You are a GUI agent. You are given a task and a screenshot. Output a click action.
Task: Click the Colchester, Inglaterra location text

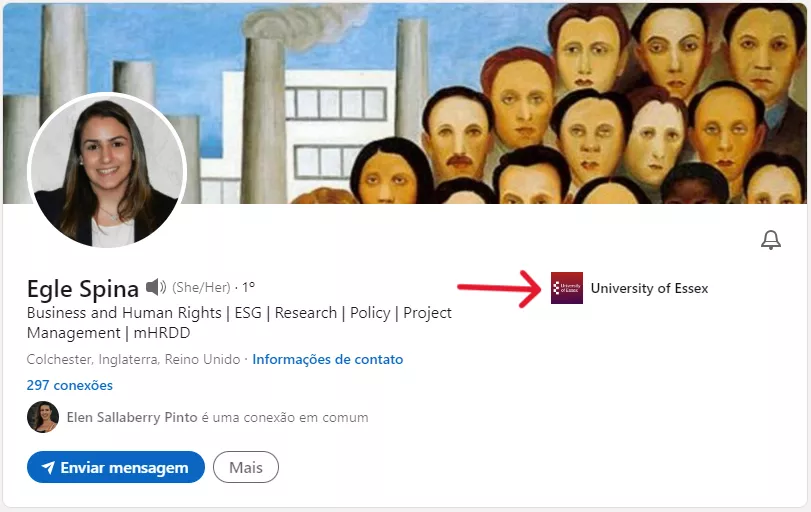tap(133, 359)
